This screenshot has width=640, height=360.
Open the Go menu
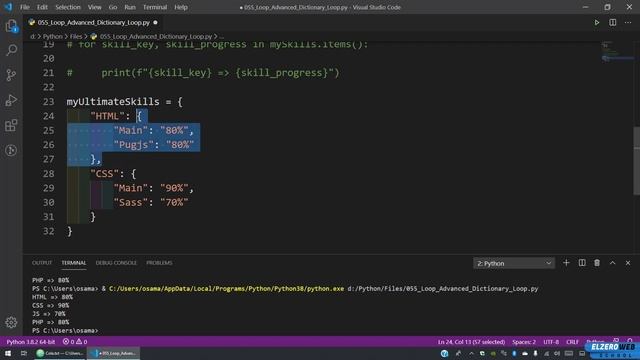point(113,7)
